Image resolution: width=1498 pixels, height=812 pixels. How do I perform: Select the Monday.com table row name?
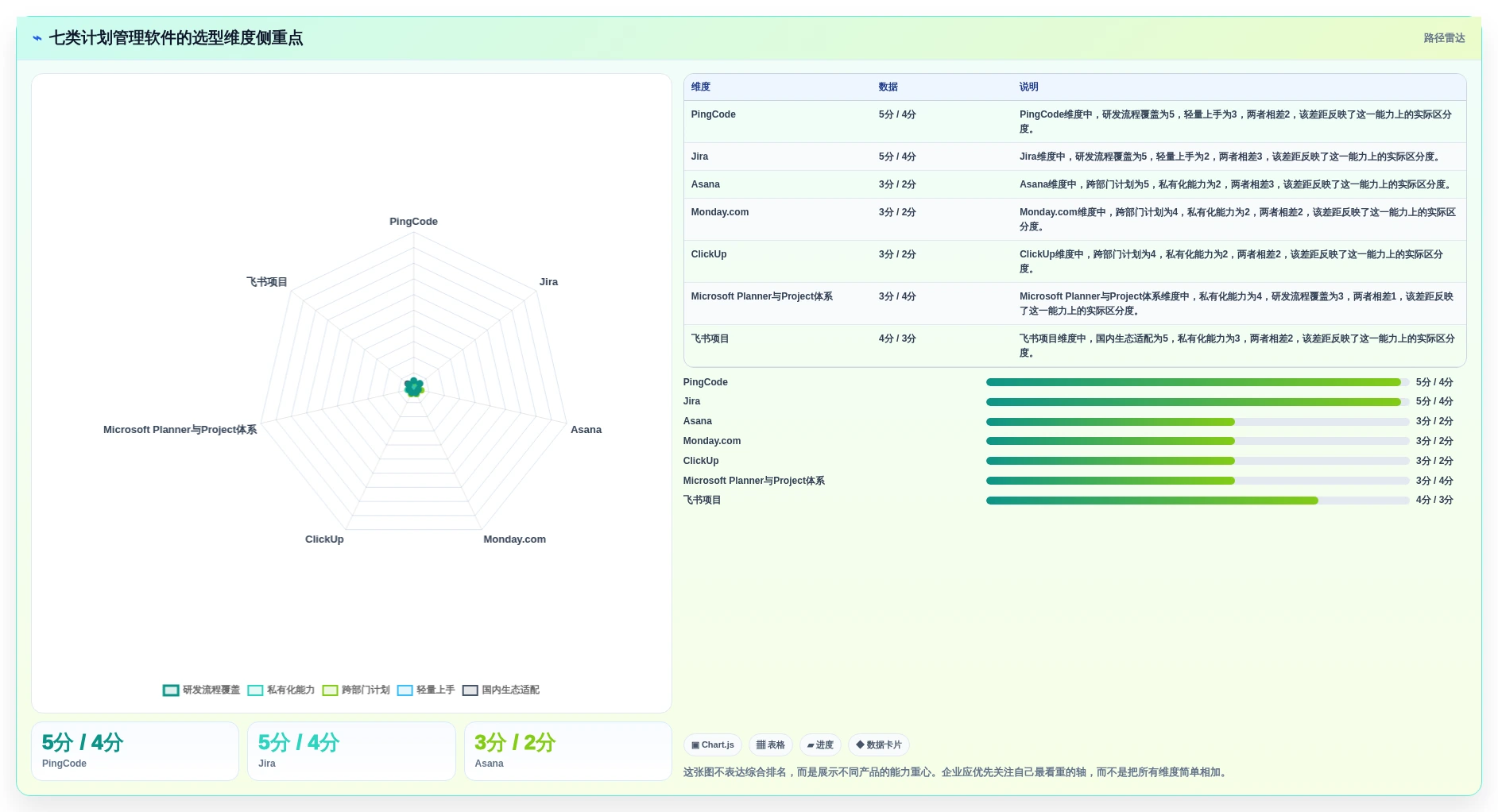click(719, 212)
